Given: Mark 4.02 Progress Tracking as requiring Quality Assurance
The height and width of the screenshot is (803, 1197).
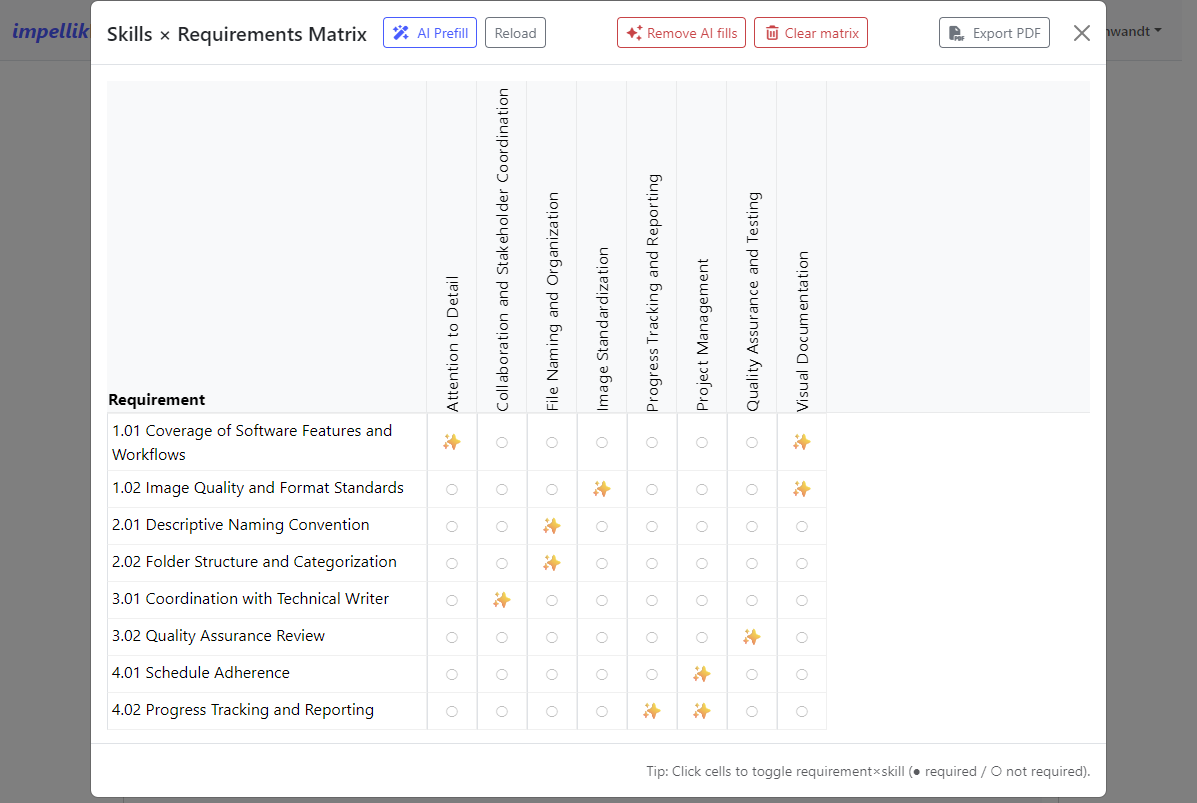Looking at the screenshot, I should [752, 711].
